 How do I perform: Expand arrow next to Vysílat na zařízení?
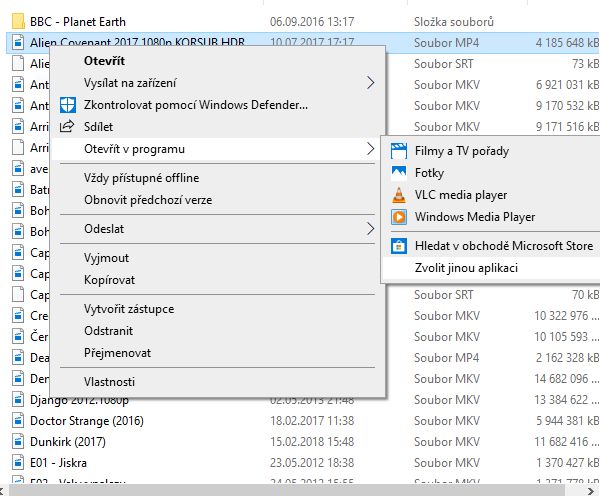370,83
